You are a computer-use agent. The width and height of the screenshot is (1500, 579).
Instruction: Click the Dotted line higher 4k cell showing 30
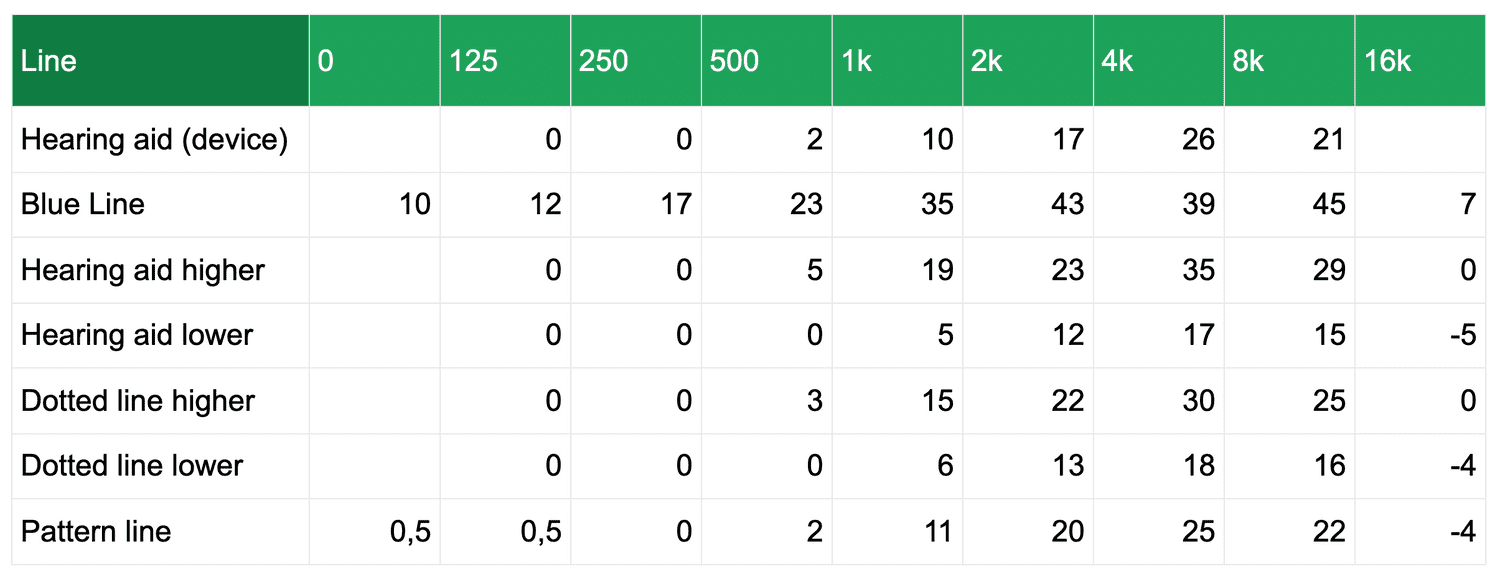[1158, 401]
